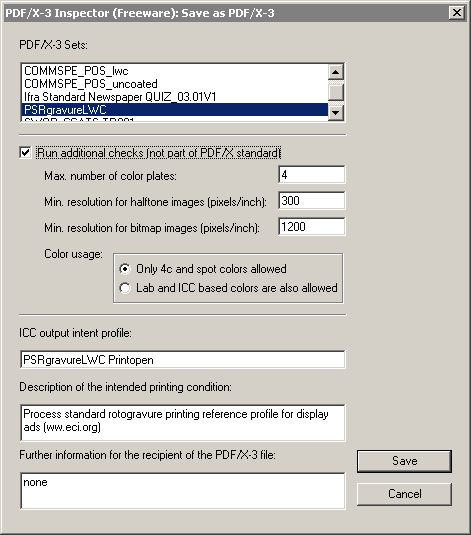Click the Save button
The image size is (471, 535).
(x=404, y=461)
